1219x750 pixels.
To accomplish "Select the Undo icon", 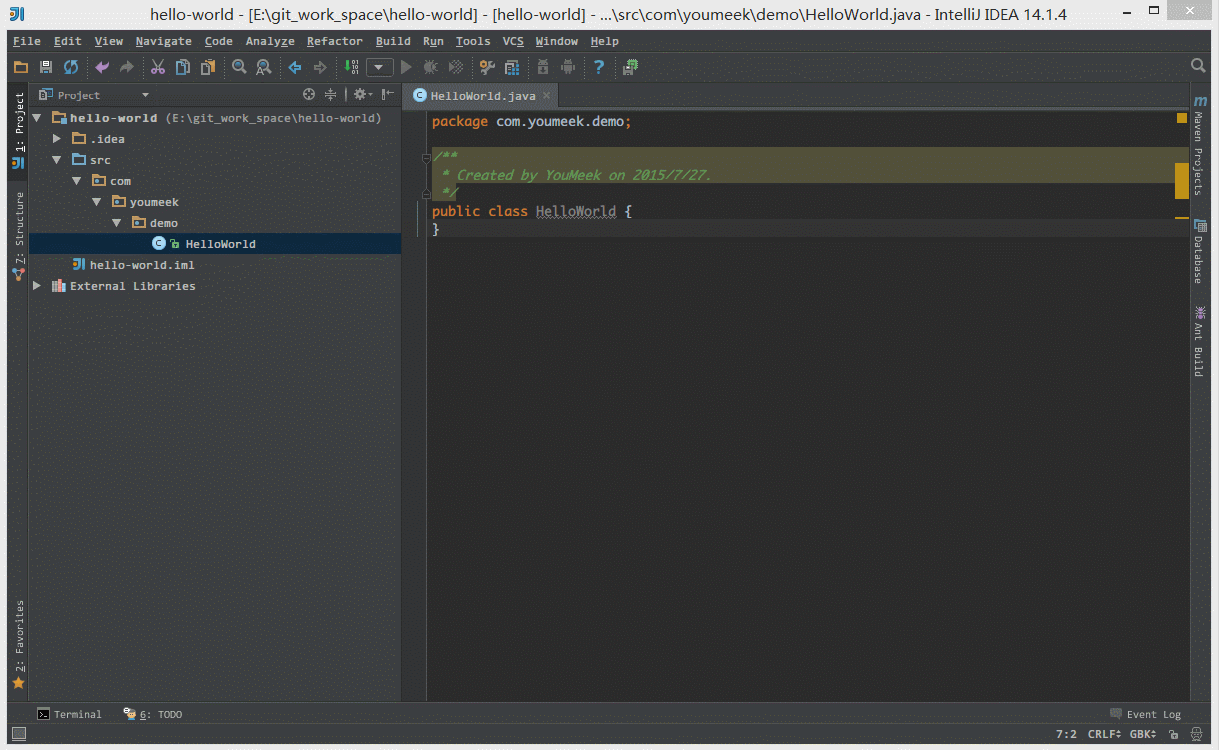I will [x=101, y=67].
